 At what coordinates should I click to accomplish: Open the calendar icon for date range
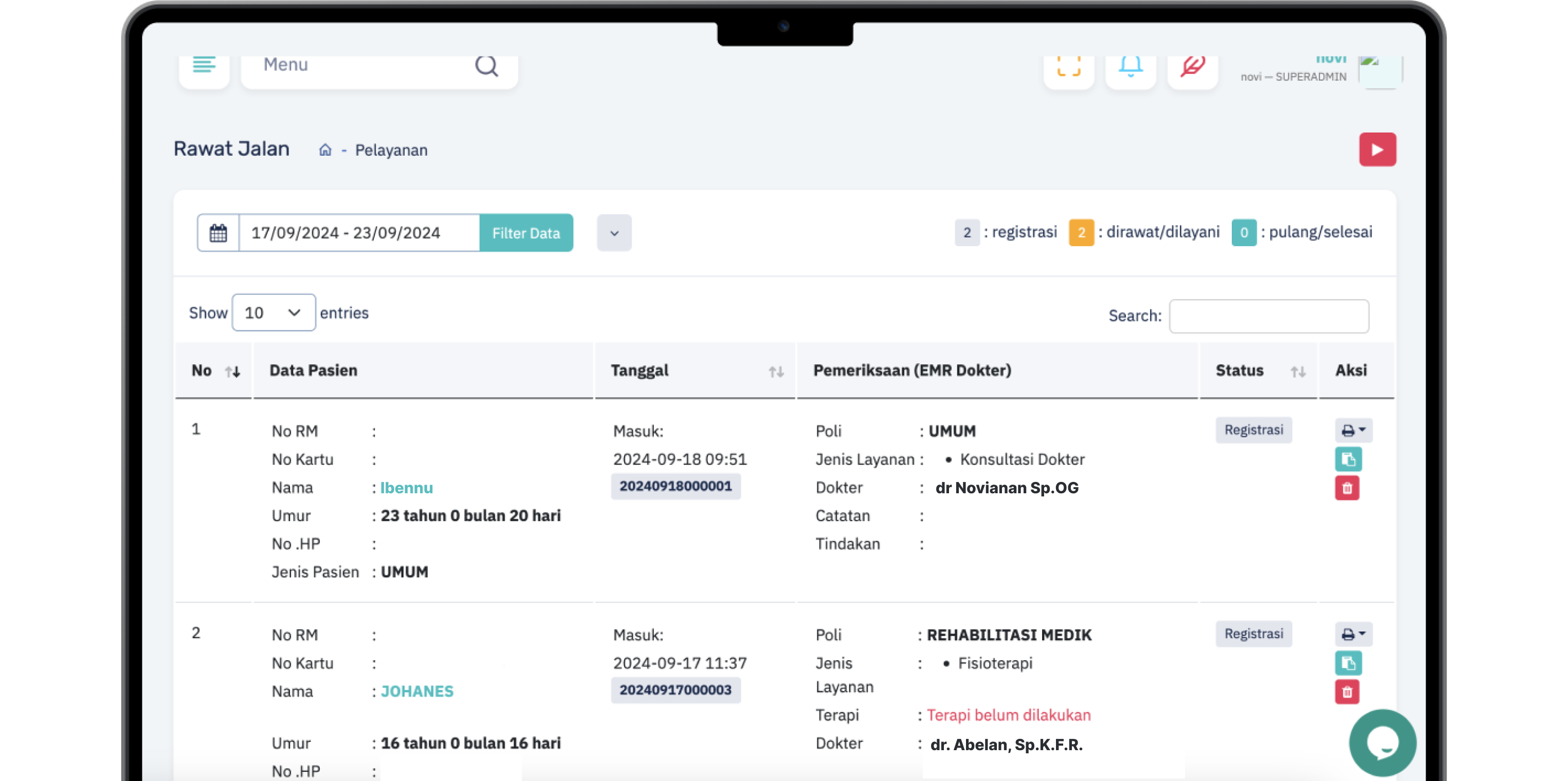(218, 233)
